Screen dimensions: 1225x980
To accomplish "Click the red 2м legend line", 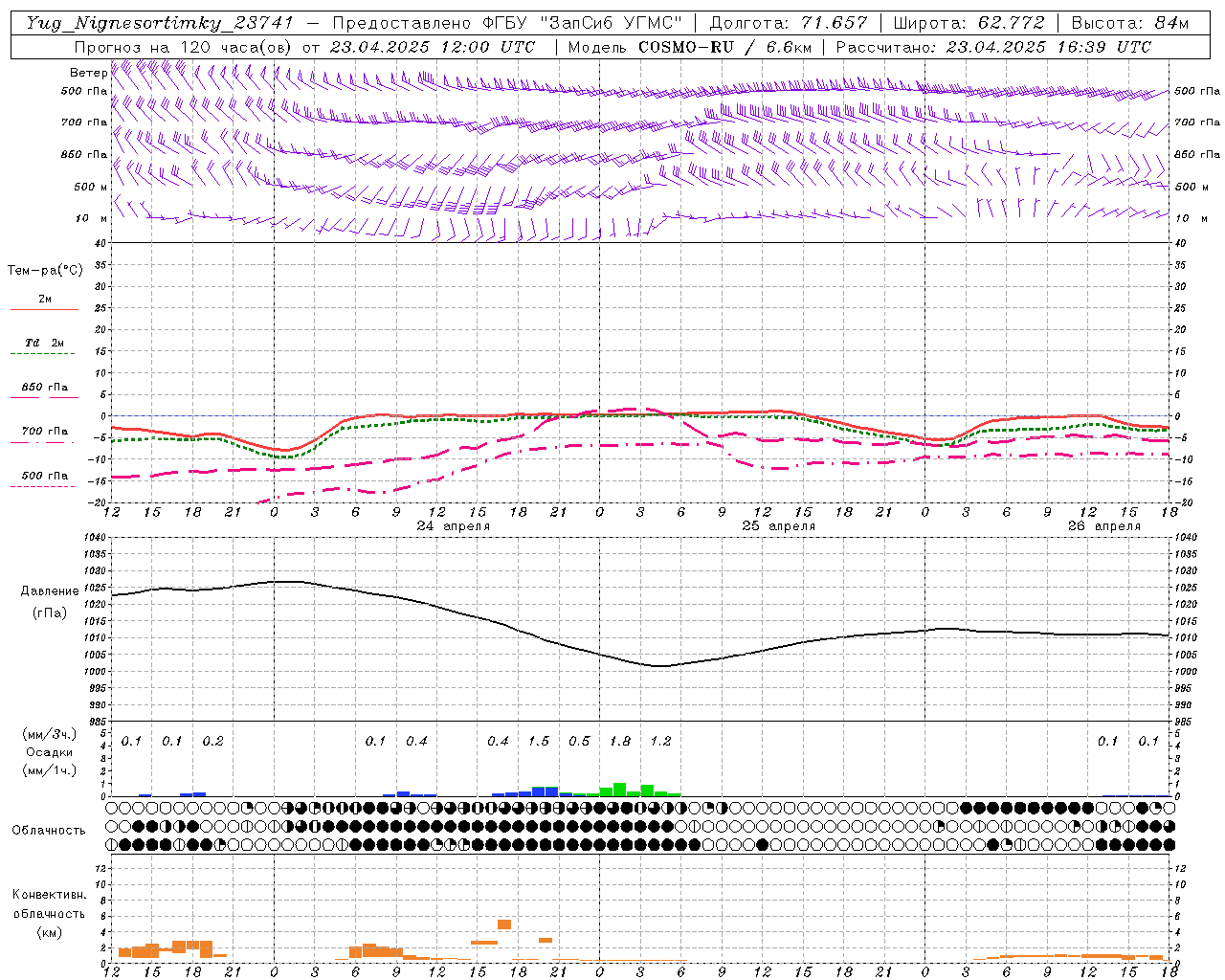I will coord(44,309).
